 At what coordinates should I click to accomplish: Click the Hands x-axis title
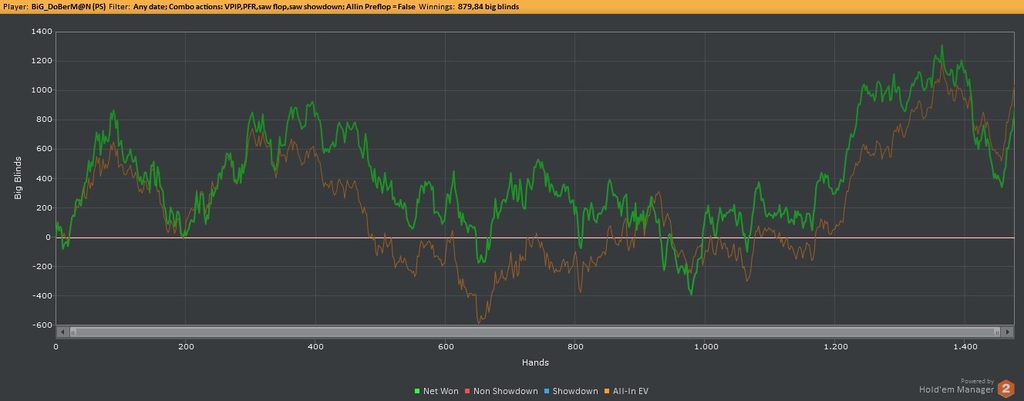[x=533, y=361]
